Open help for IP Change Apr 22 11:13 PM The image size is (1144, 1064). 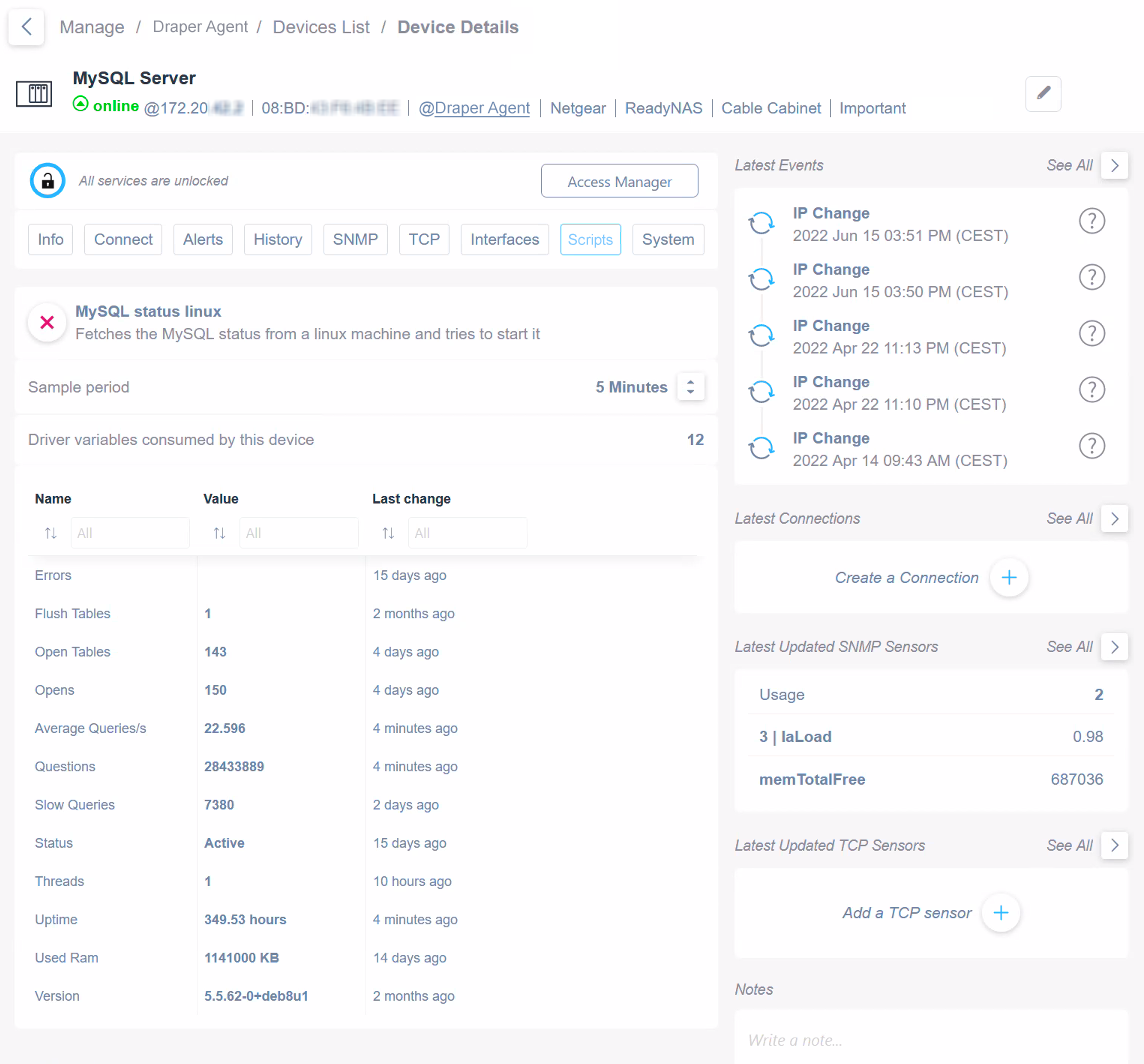coord(1091,334)
